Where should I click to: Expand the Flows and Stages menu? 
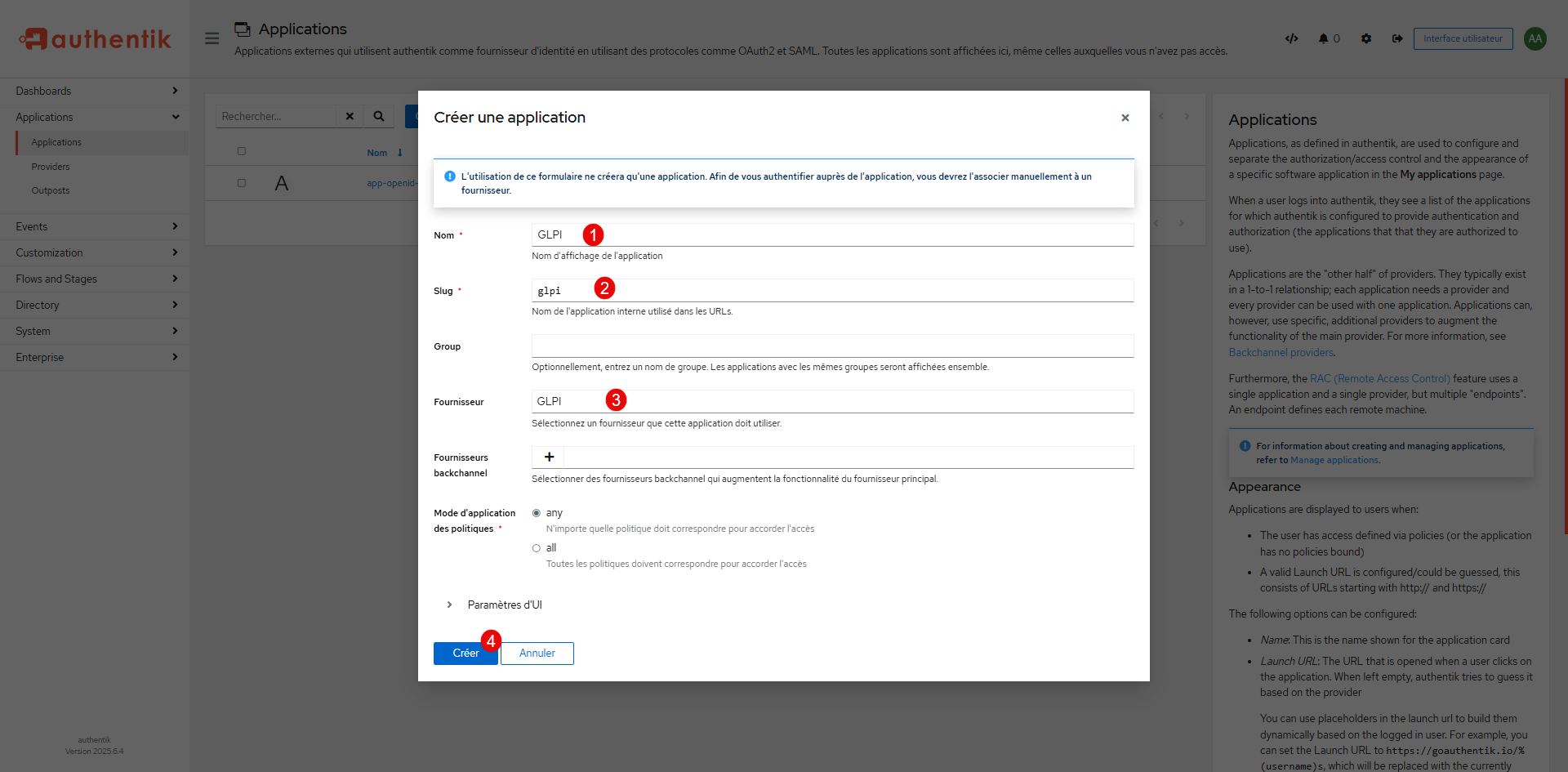(x=95, y=279)
